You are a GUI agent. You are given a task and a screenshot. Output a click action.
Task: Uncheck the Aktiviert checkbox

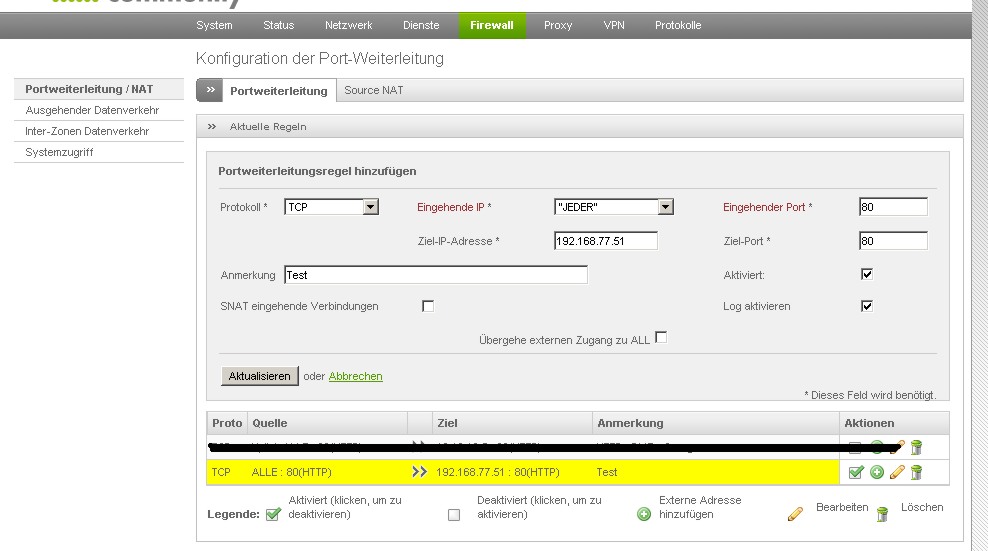coord(867,274)
